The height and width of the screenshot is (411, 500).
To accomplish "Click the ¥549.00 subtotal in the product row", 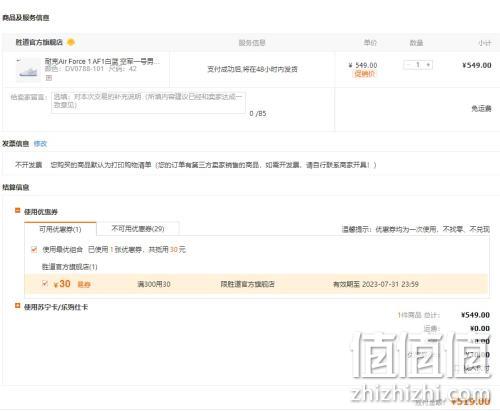I will coord(477,65).
